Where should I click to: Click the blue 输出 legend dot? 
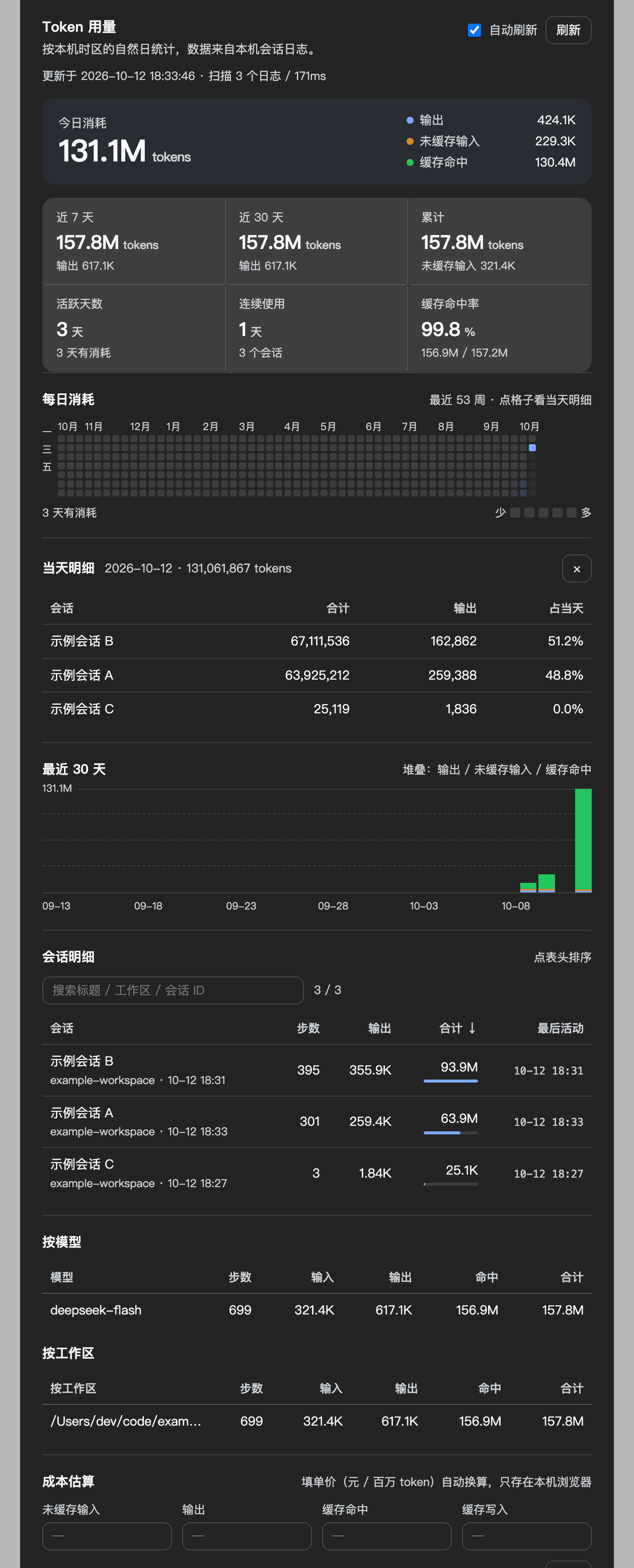click(x=410, y=121)
